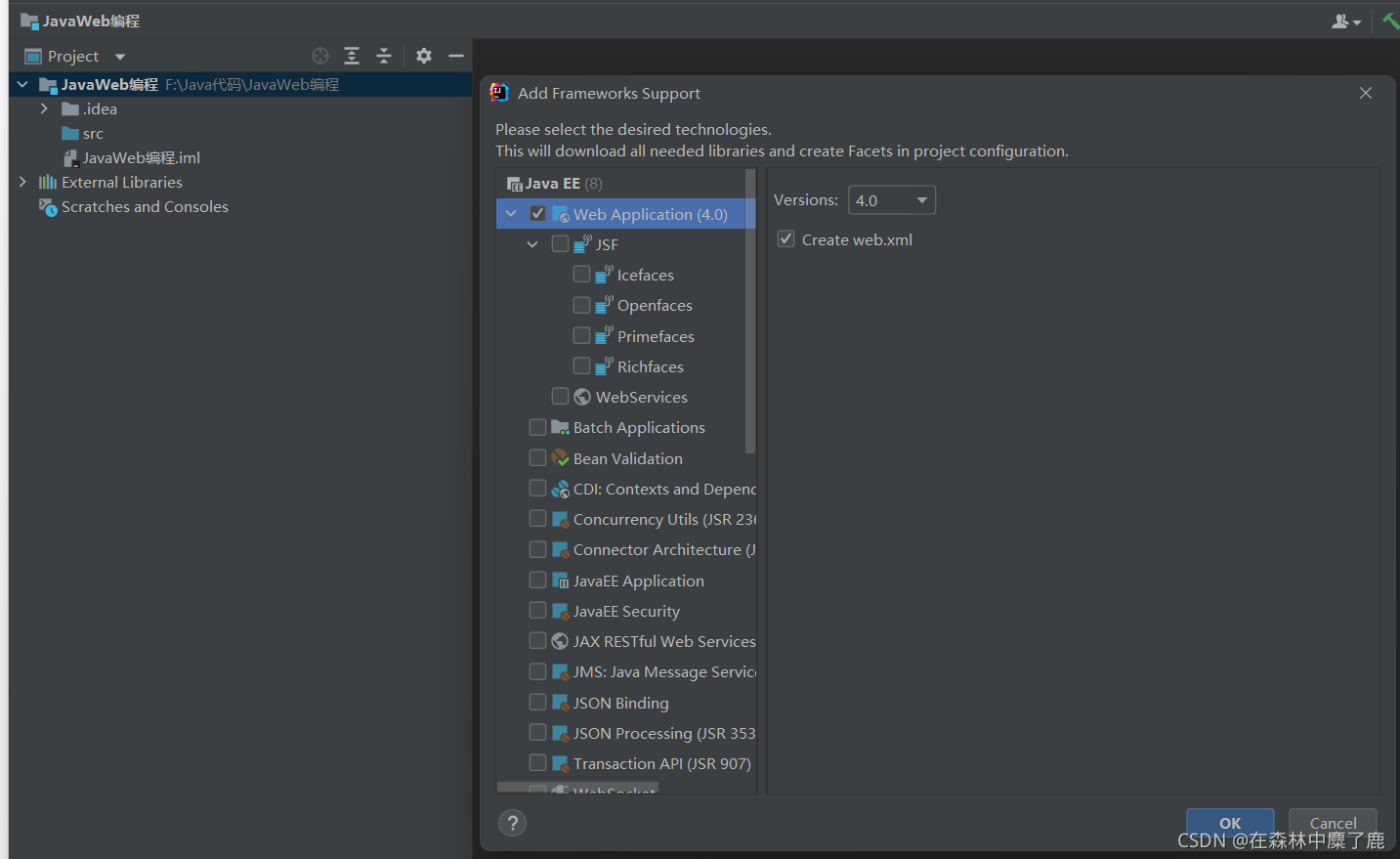
Task: Select Scratches and Consoles tree item
Action: click(x=240, y=206)
